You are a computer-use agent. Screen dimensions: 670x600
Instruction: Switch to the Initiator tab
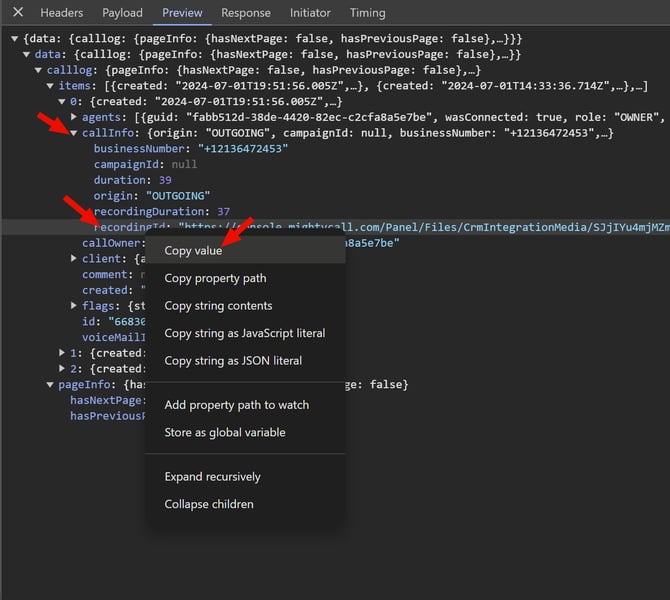click(x=310, y=13)
